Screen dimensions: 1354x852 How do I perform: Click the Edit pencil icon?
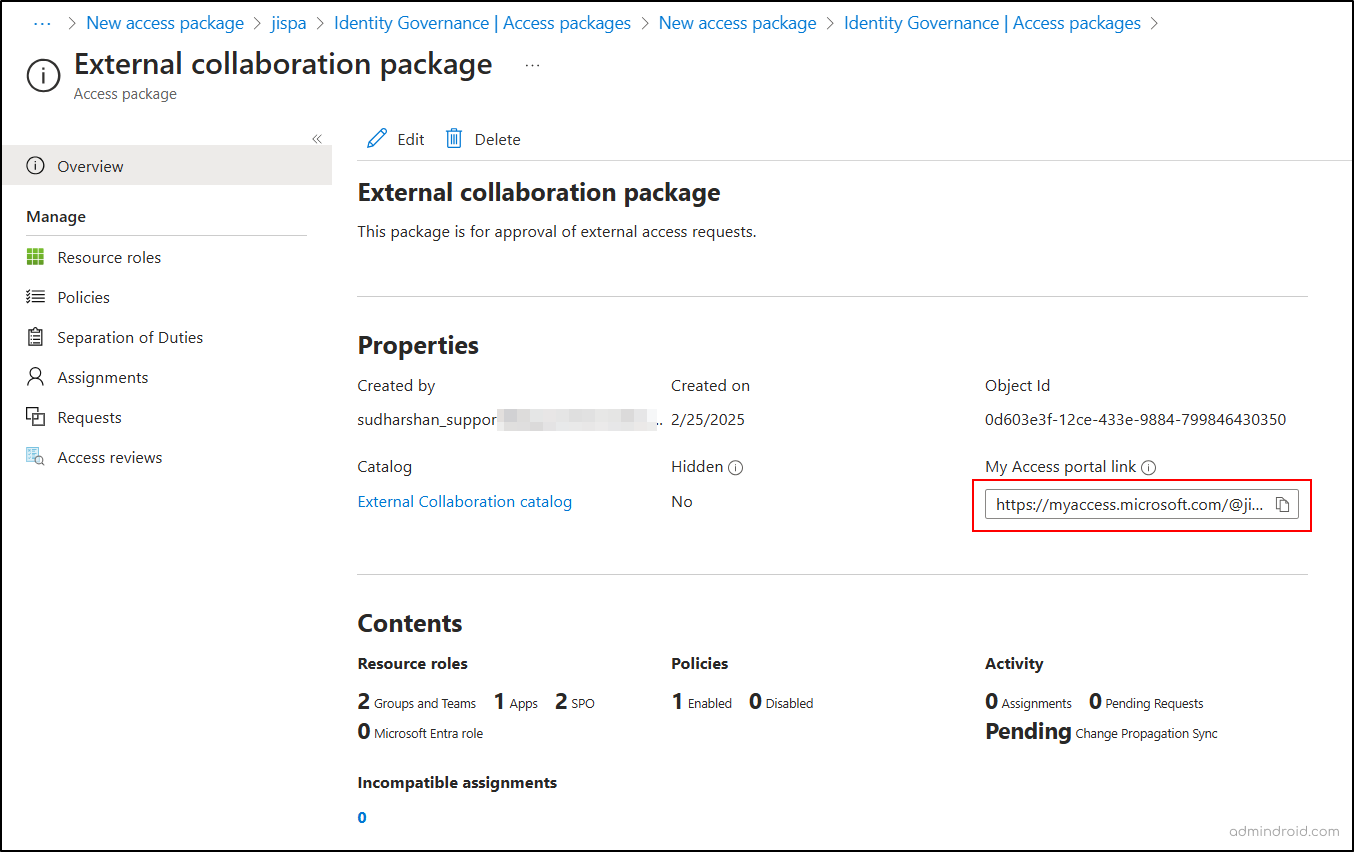click(378, 138)
